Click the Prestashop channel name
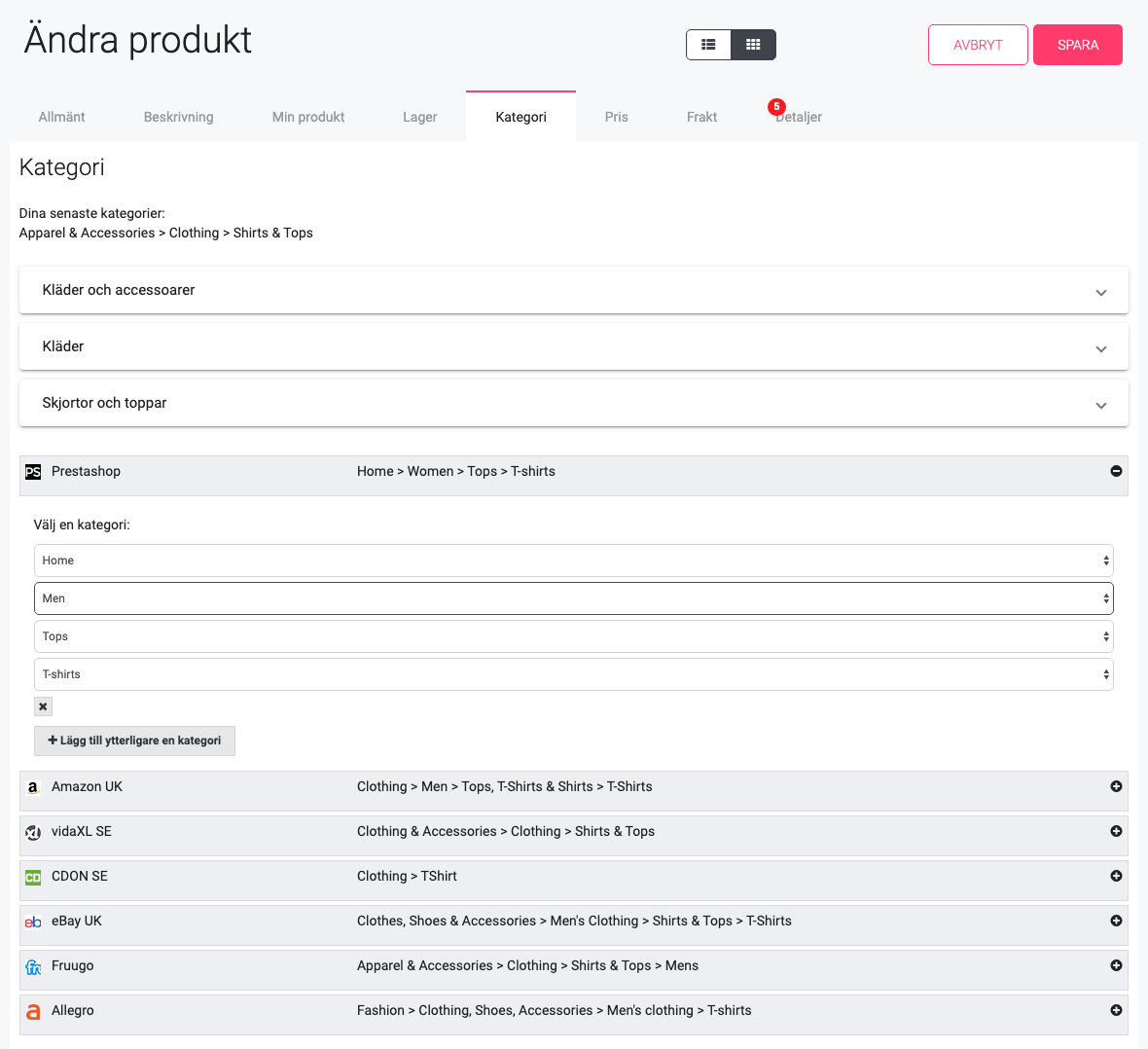This screenshot has height=1049, width=1148. click(86, 471)
